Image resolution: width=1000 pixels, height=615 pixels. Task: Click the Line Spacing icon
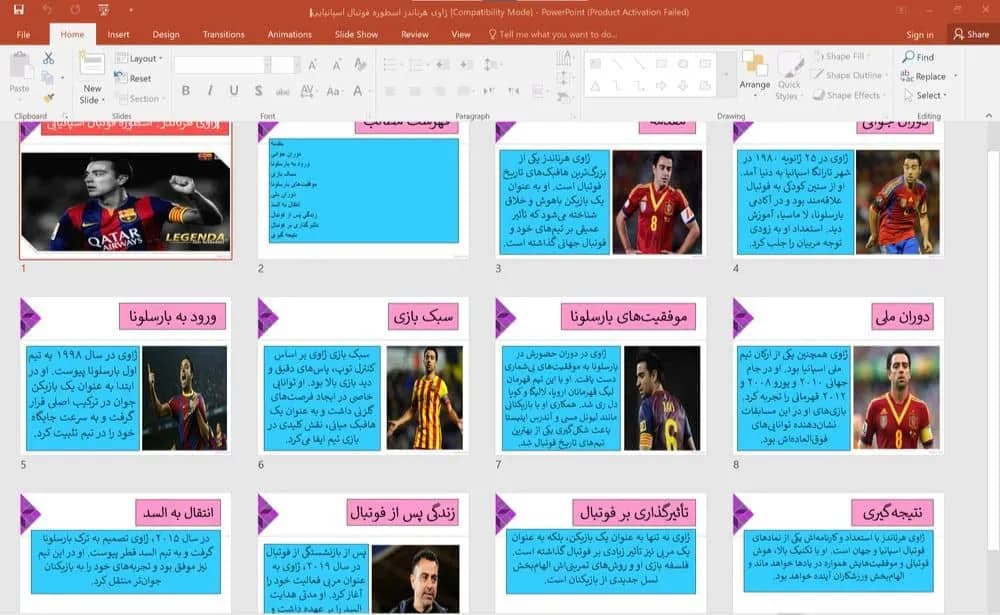pyautogui.click(x=490, y=64)
